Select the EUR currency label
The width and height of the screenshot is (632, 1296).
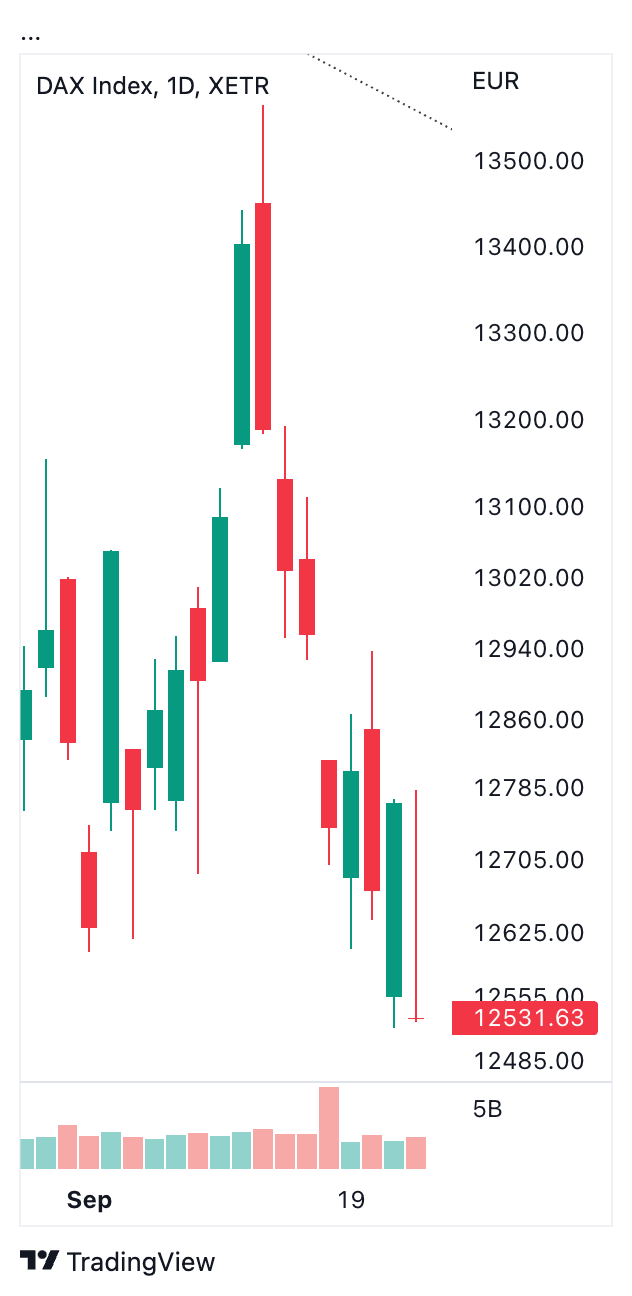495,82
